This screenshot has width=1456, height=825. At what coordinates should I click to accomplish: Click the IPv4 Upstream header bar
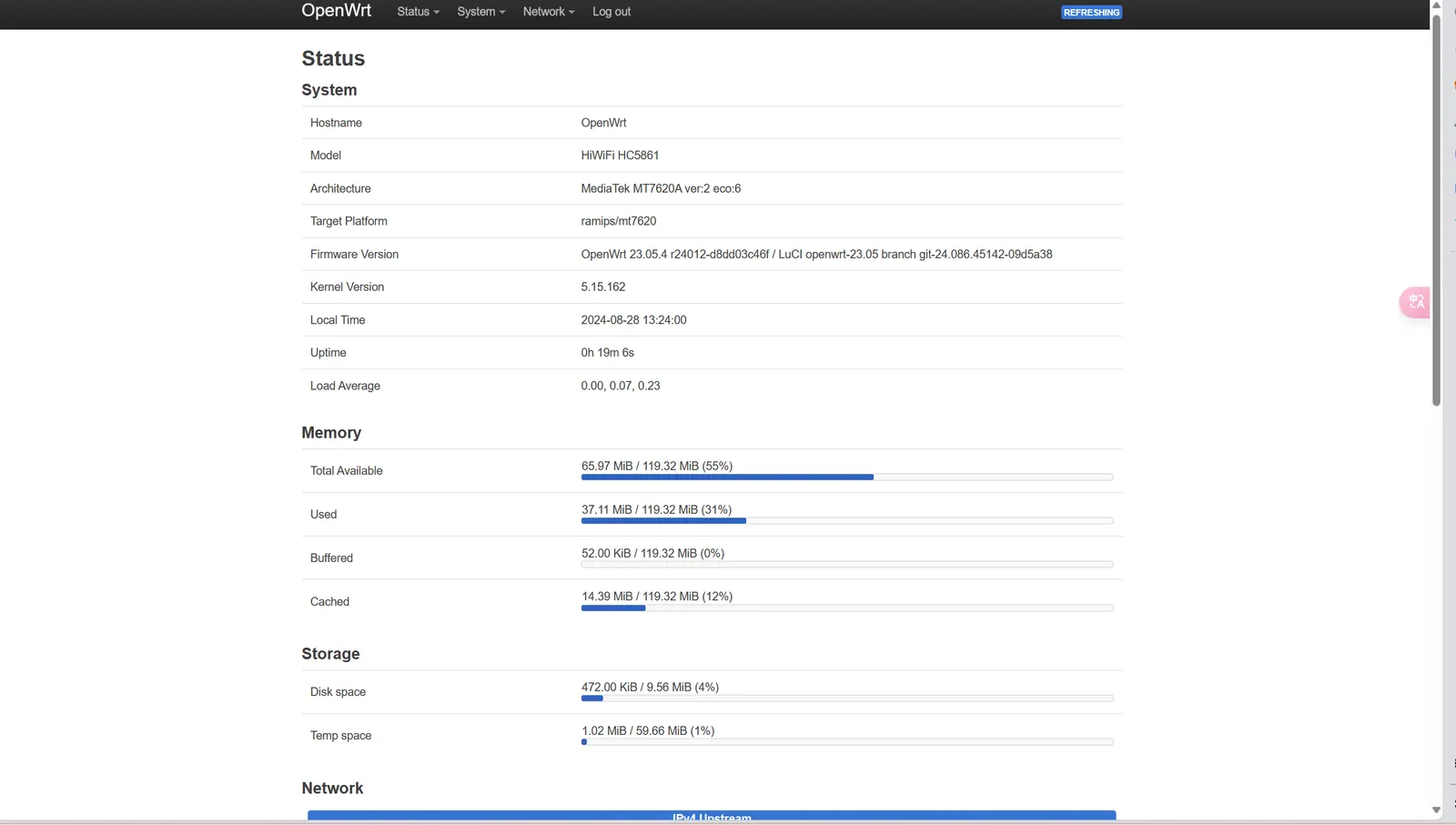[712, 816]
